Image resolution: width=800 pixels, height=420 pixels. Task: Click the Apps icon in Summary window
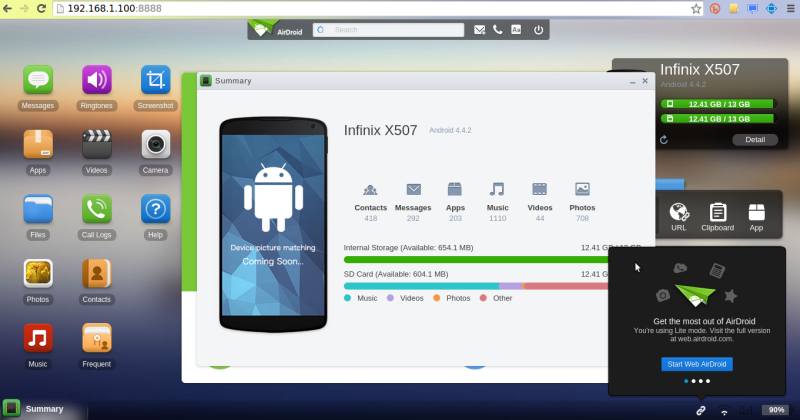pyautogui.click(x=455, y=189)
